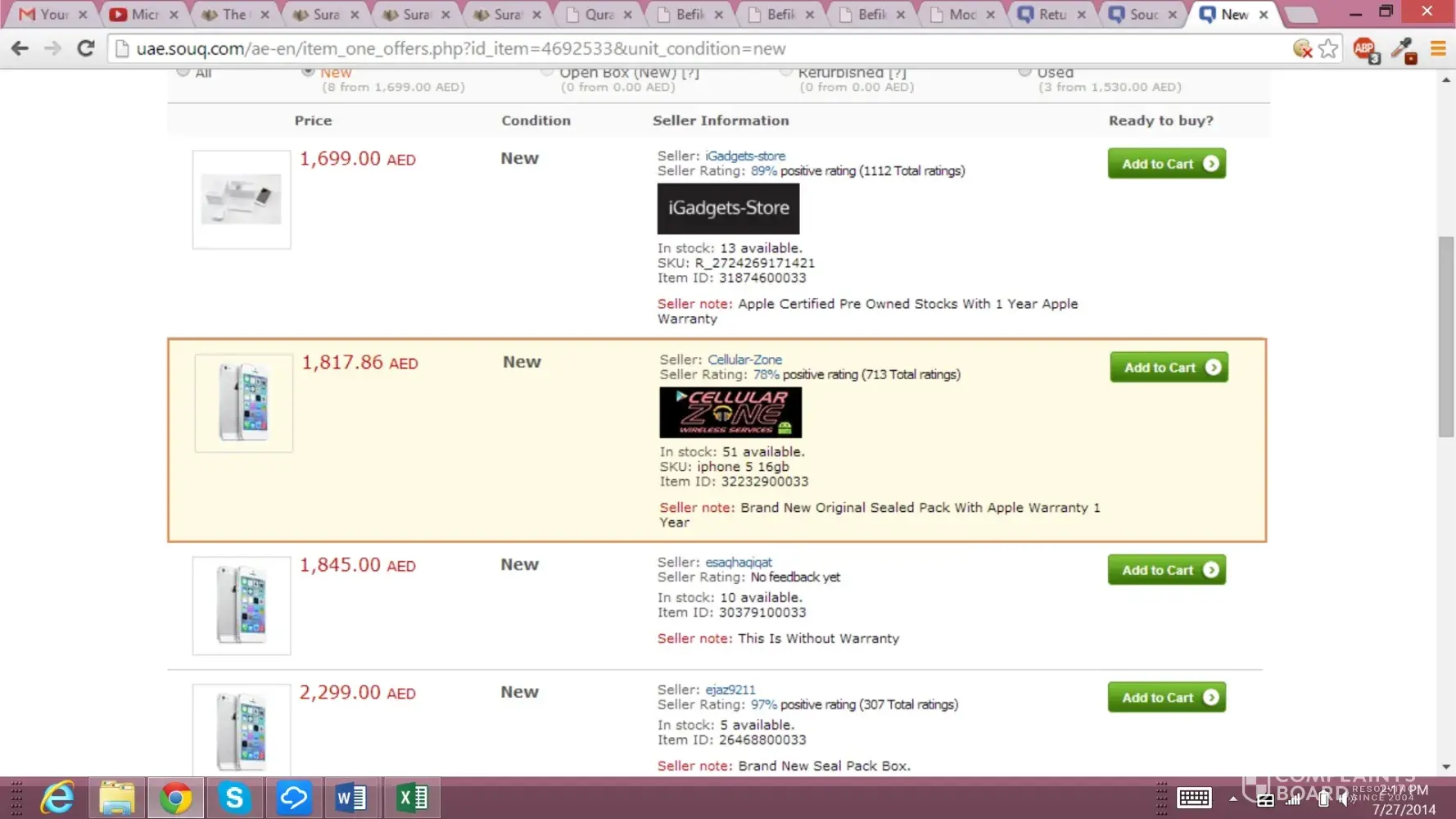Open Word from the taskbar
Viewport: 1456px width, 819px height.
[351, 798]
